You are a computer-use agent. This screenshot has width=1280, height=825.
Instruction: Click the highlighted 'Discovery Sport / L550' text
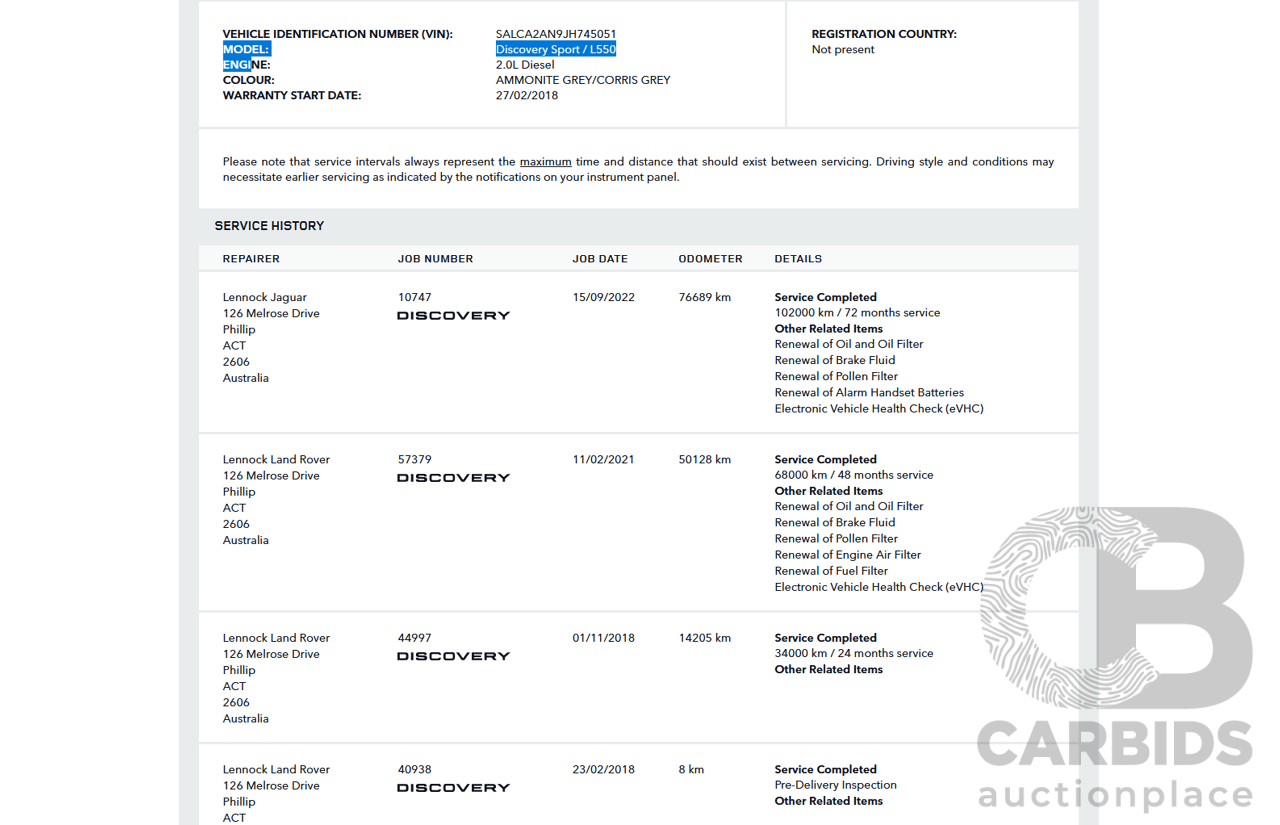pyautogui.click(x=555, y=50)
